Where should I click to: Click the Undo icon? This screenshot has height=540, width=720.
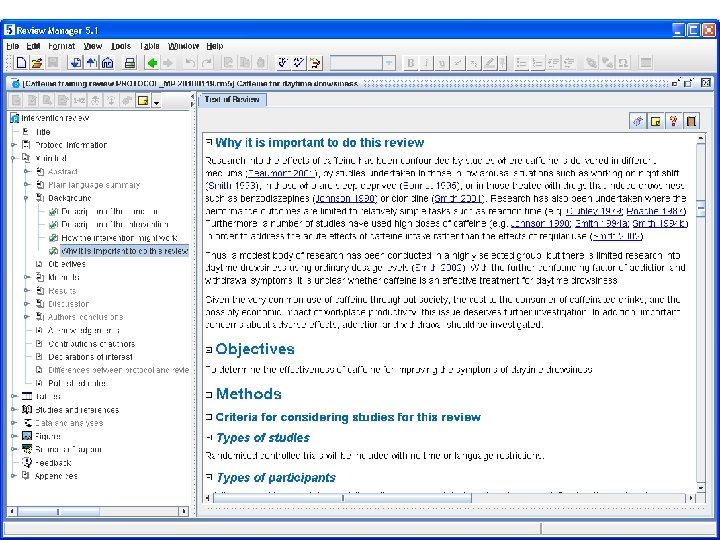coord(190,63)
